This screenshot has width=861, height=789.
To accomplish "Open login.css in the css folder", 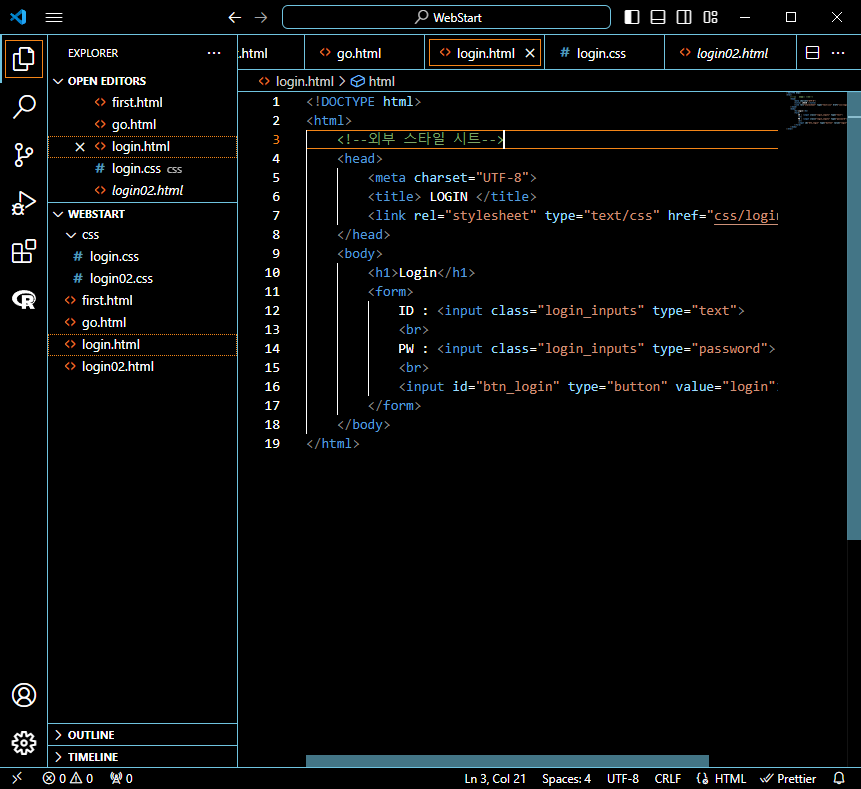I will (143, 256).
